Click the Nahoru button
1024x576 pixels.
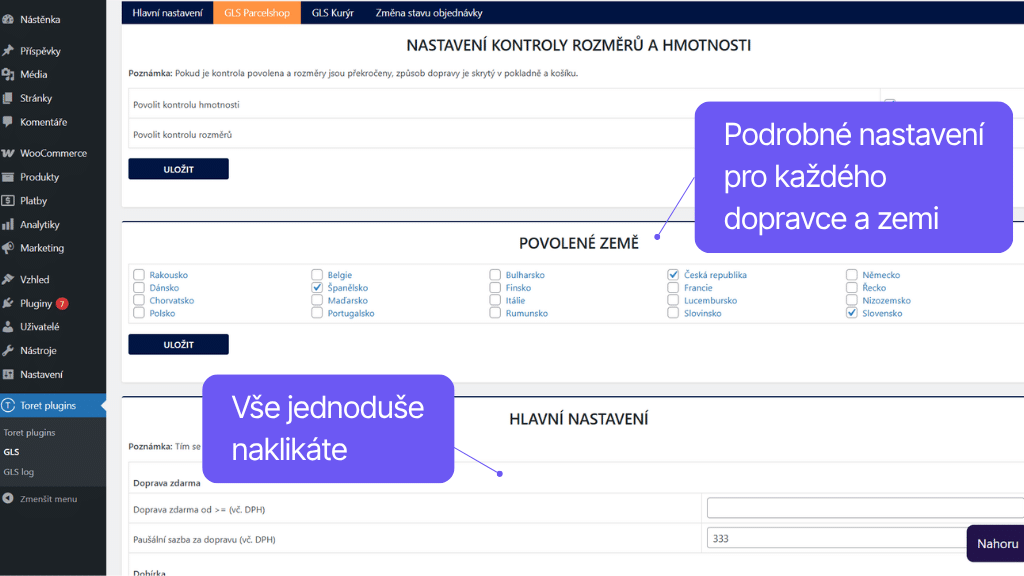click(996, 543)
